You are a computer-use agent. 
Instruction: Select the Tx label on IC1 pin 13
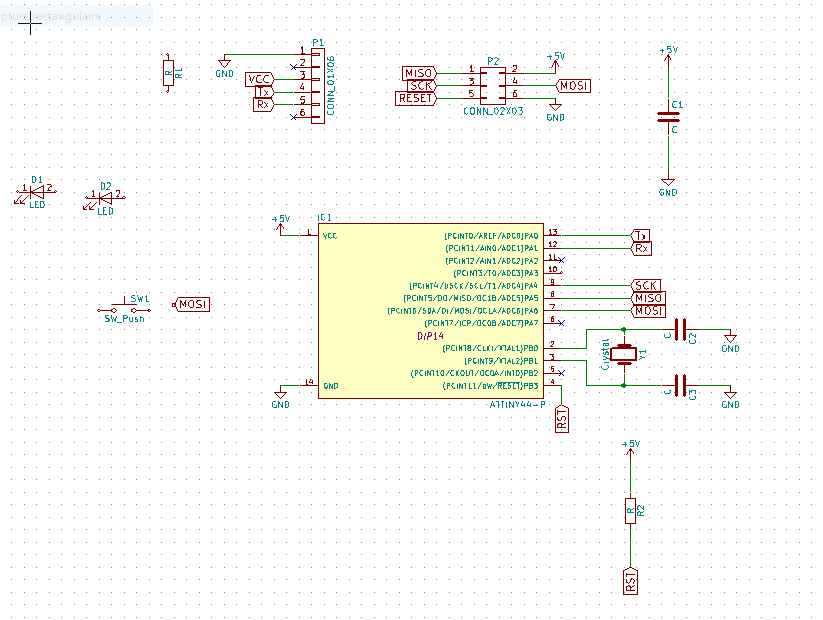coord(640,235)
